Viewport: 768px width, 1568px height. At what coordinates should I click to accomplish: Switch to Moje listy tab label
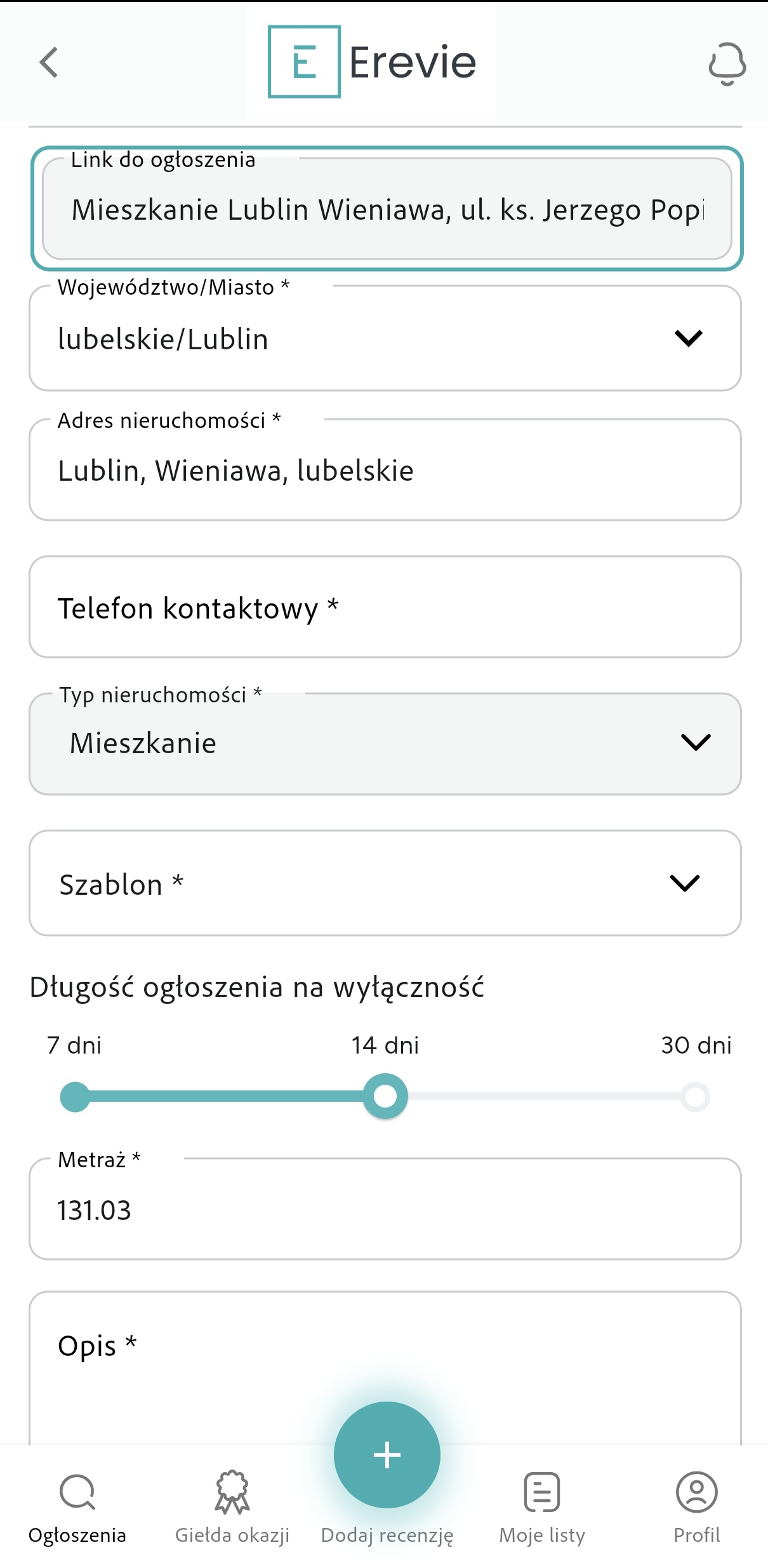point(542,1535)
